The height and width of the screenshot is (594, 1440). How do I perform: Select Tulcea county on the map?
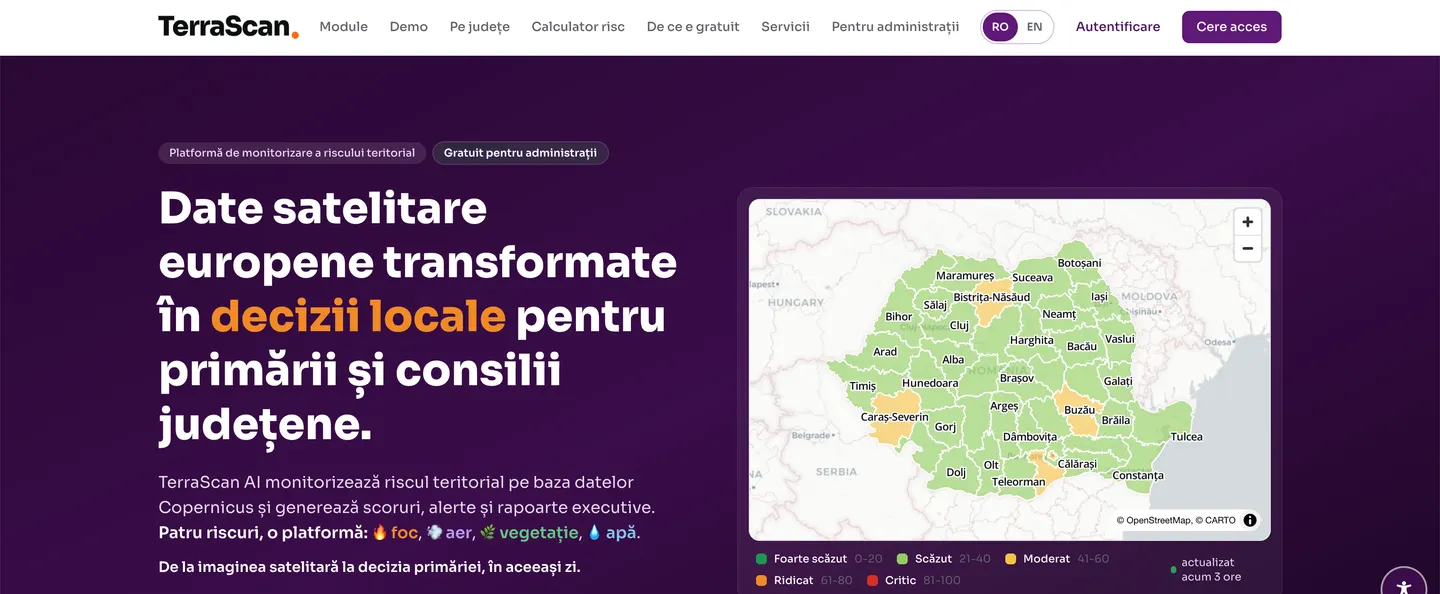1186,437
